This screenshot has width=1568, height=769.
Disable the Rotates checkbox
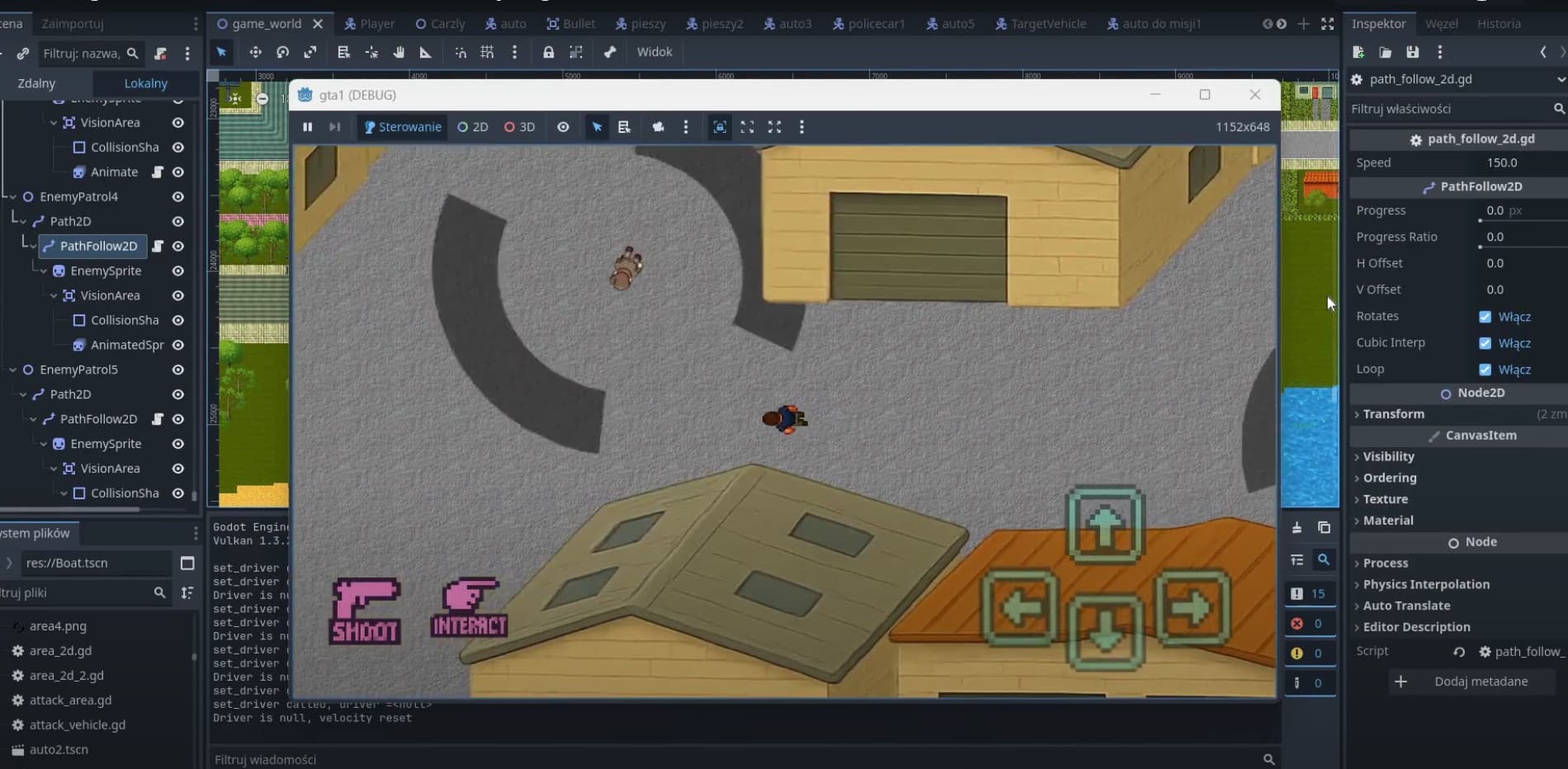[1485, 317]
